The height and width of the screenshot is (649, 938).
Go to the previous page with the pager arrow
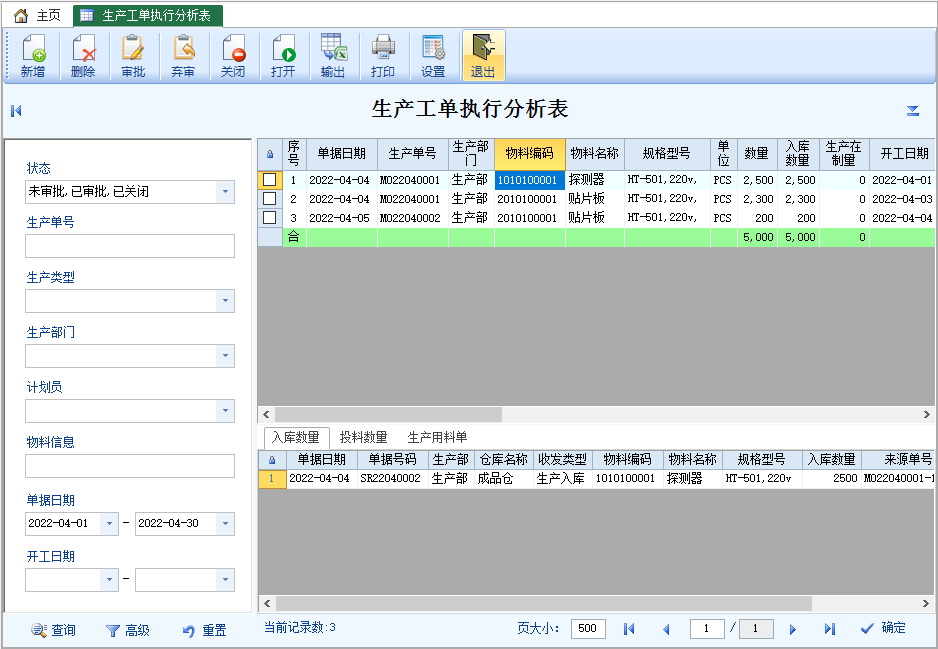[x=666, y=629]
